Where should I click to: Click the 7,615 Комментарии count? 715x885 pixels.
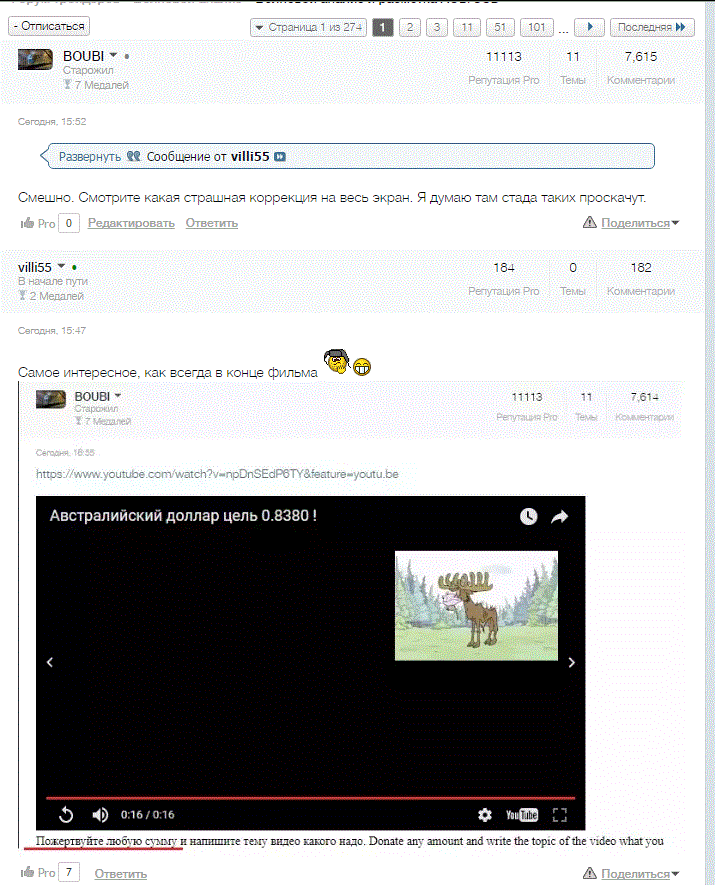[x=641, y=56]
